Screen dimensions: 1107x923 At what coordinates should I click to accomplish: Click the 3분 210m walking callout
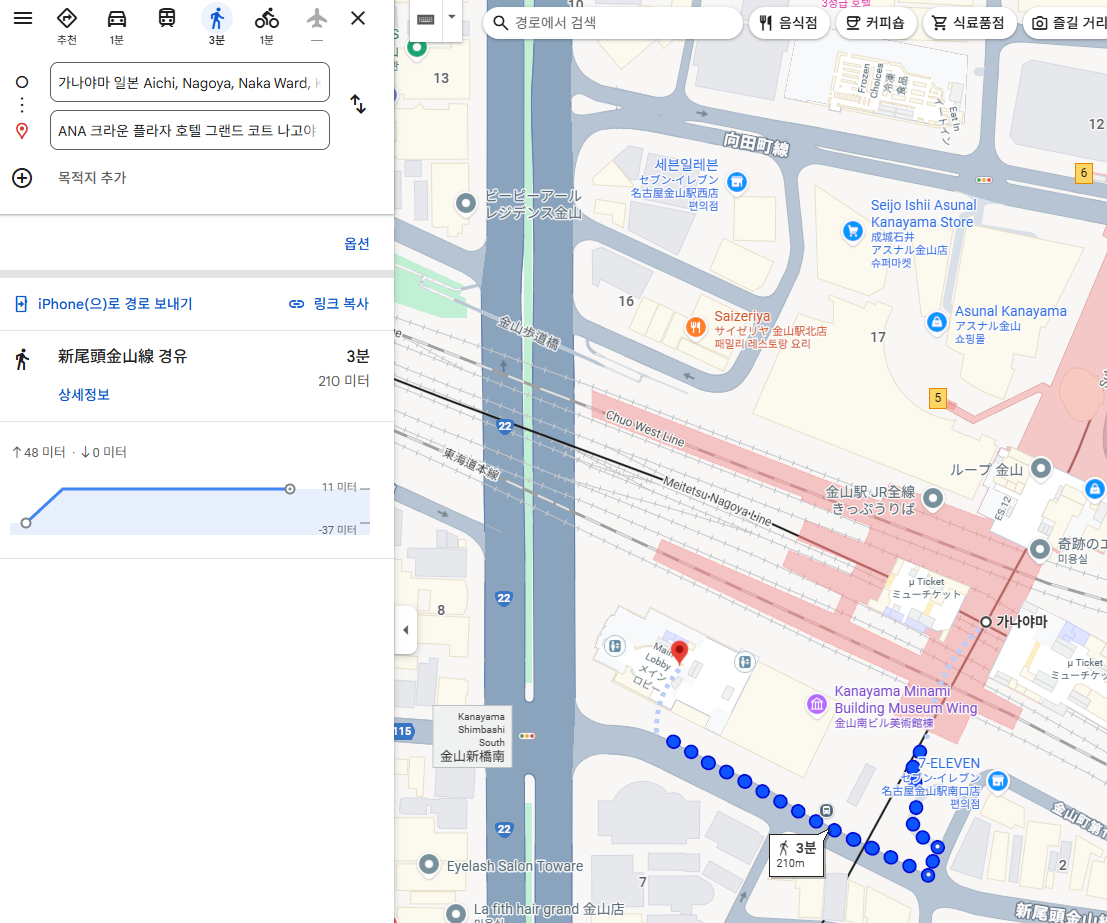(x=796, y=855)
